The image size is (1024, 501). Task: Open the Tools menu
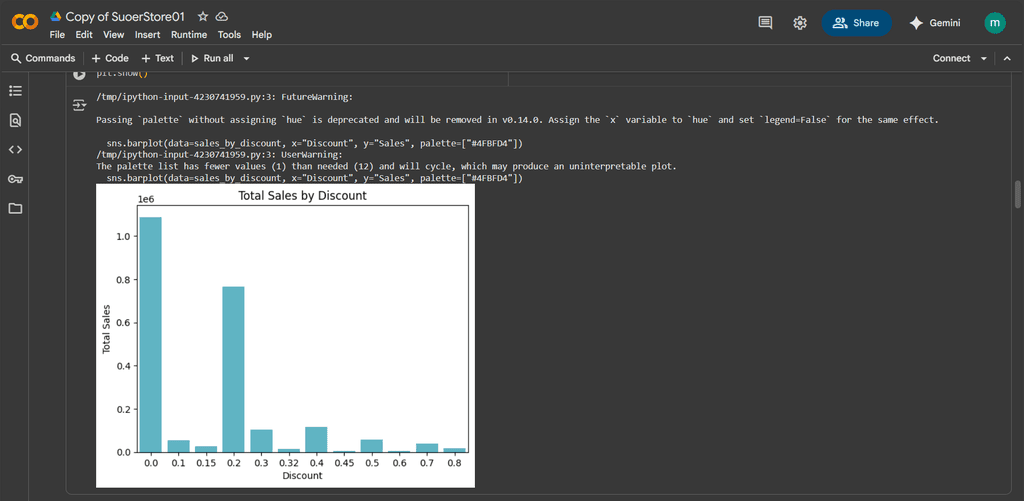click(x=229, y=35)
